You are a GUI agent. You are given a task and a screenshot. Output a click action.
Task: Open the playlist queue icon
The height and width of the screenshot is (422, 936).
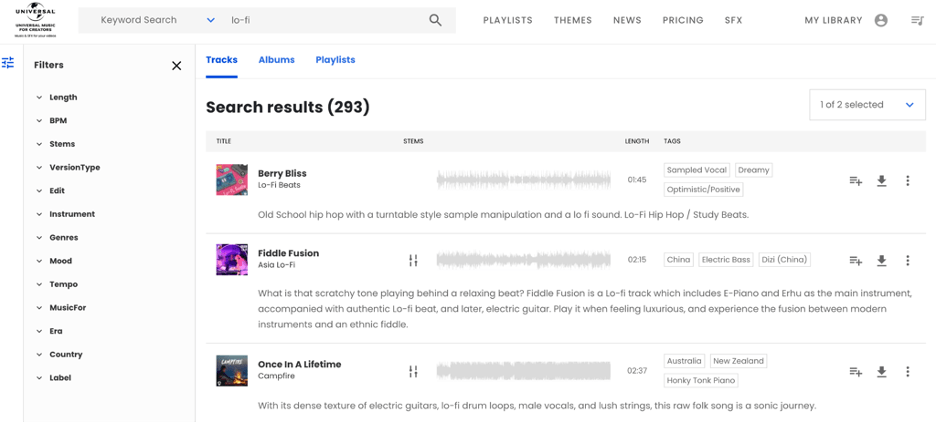[917, 20]
